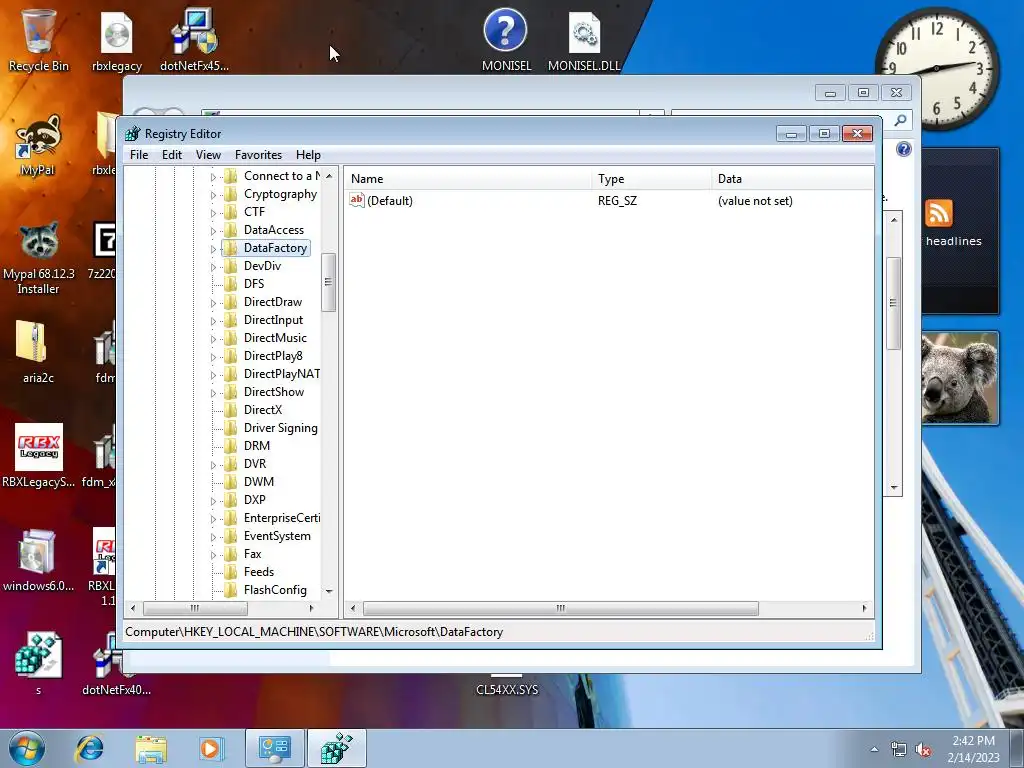Click the muted volume tray icon
Image resolution: width=1024 pixels, height=768 pixels.
[x=923, y=750]
